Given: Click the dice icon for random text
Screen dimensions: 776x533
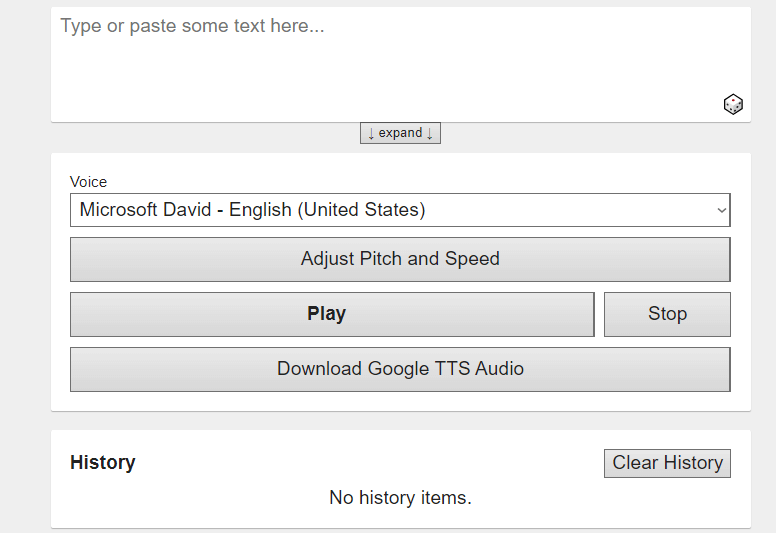Looking at the screenshot, I should tap(733, 104).
